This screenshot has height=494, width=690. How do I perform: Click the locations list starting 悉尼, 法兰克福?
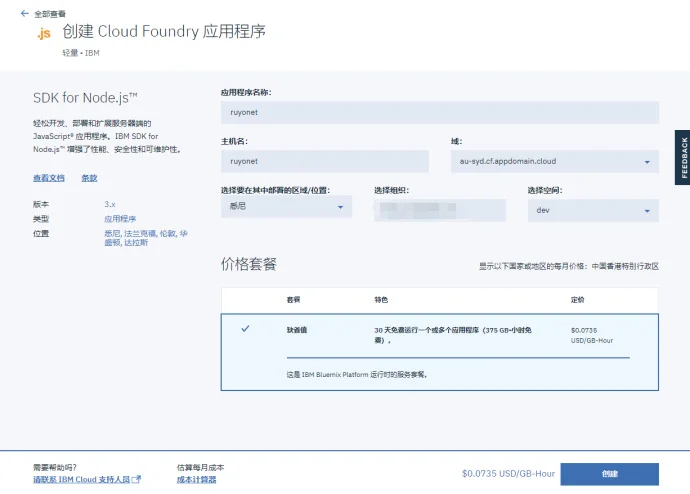[146, 238]
